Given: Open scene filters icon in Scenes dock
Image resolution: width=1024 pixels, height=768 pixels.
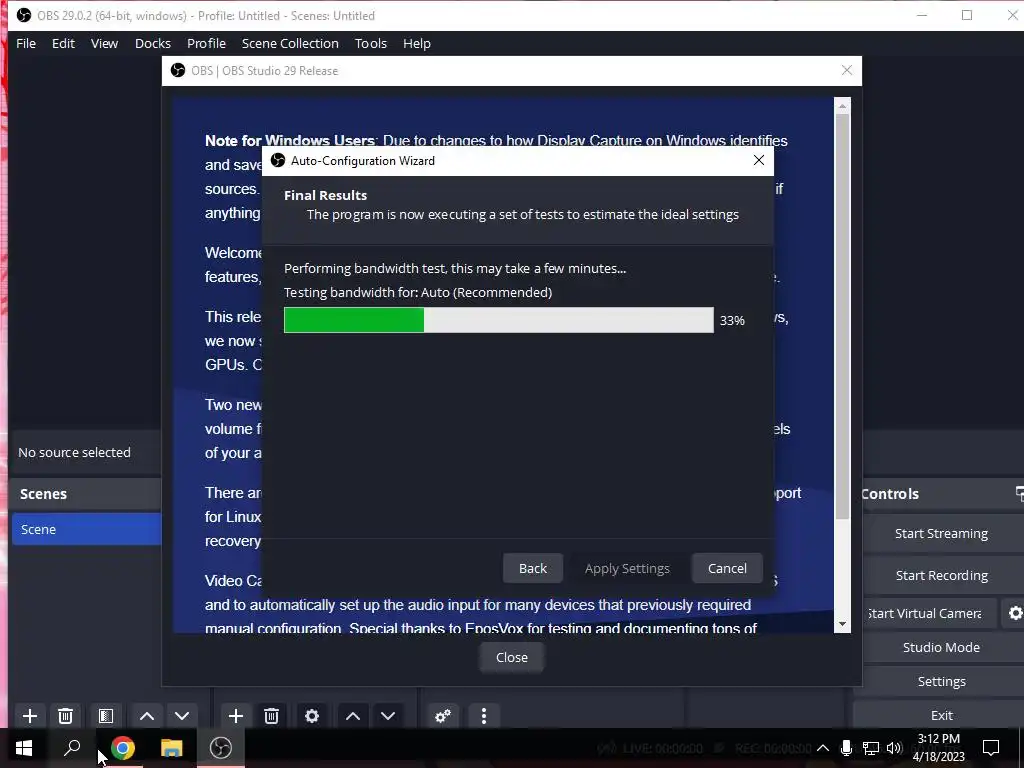Looking at the screenshot, I should point(106,716).
